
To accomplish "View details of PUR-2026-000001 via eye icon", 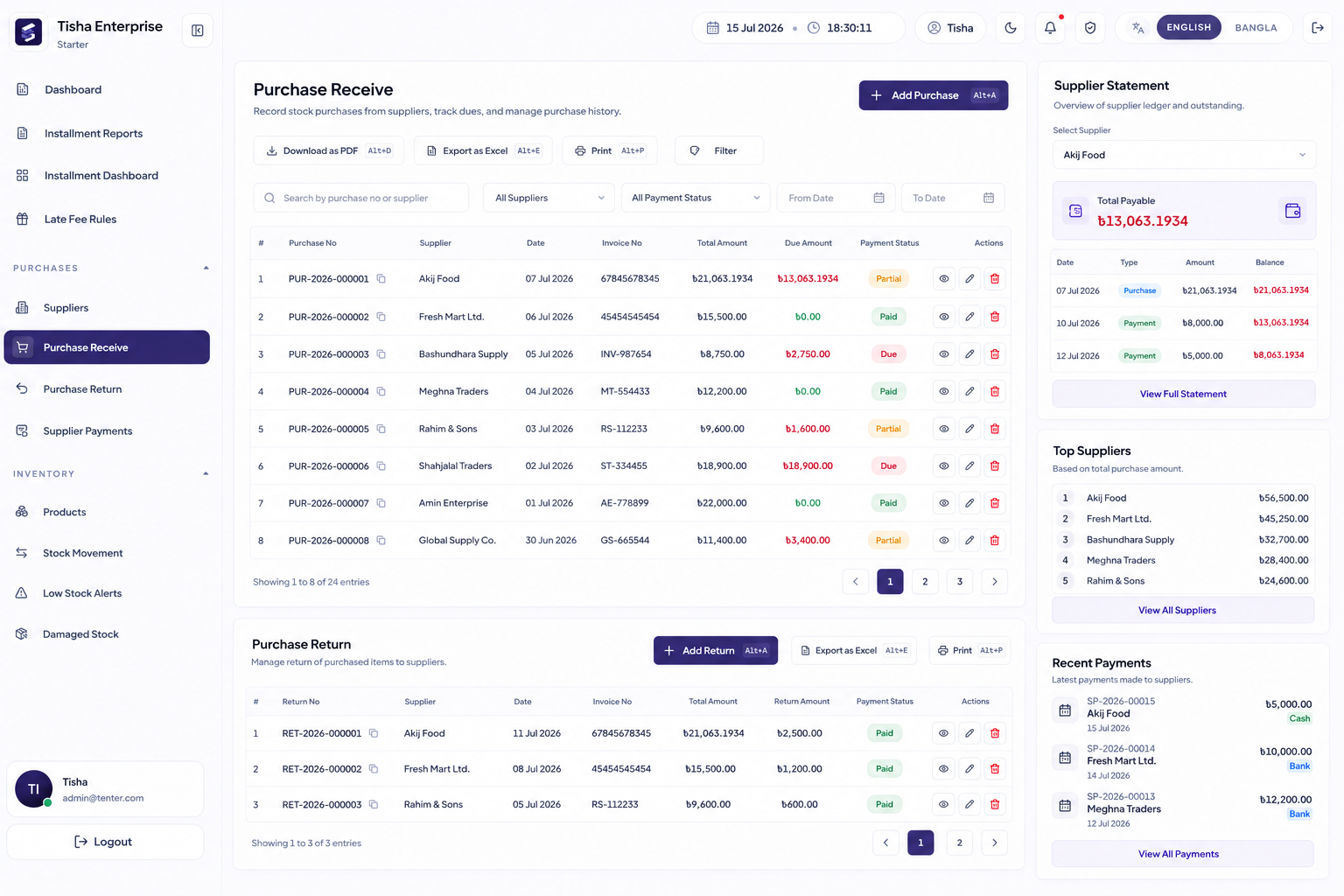I will coord(944,279).
